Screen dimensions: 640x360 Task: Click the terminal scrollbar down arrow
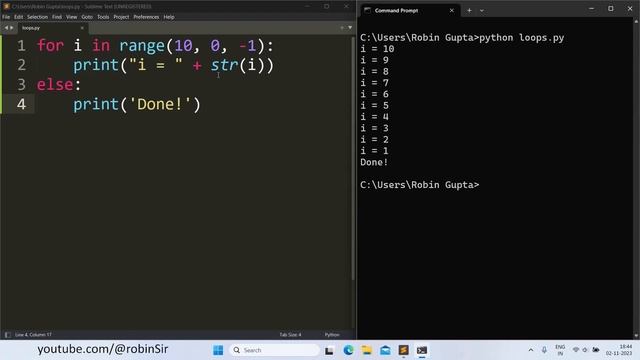click(x=636, y=336)
